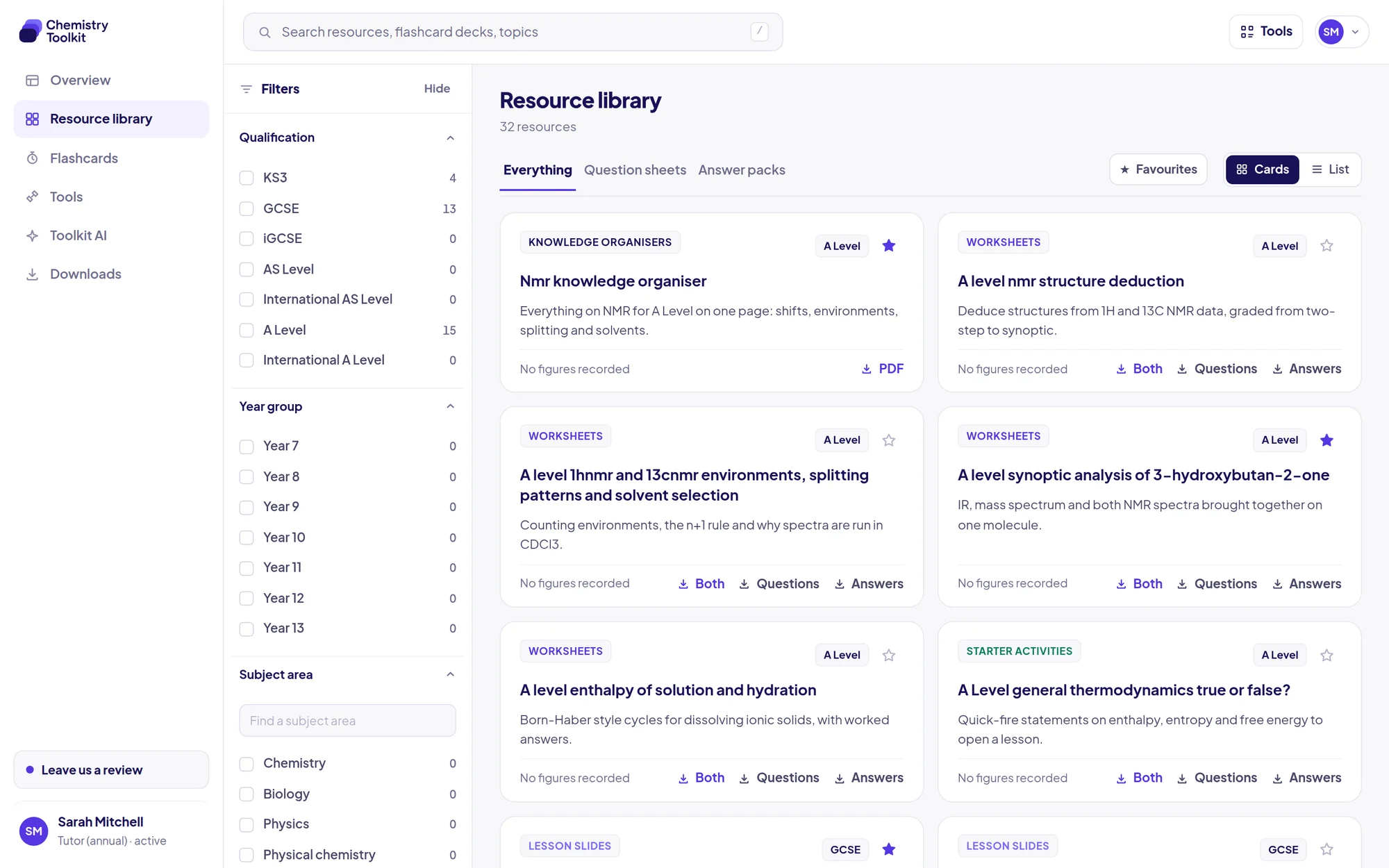The width and height of the screenshot is (1389, 868).
Task: Open Downloads in the sidebar
Action: pos(111,274)
